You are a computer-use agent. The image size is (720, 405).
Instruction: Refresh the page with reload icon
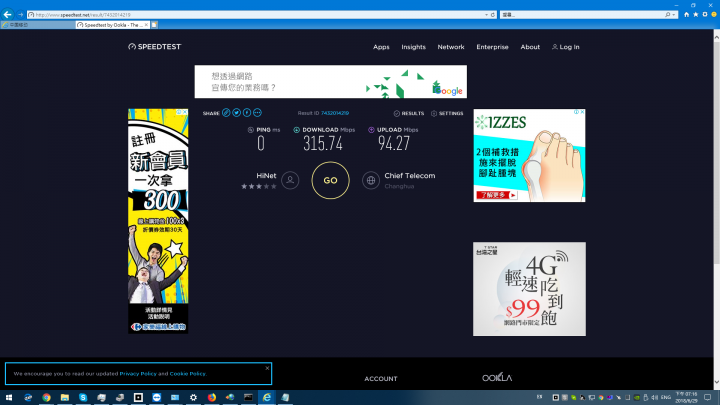[493, 15]
